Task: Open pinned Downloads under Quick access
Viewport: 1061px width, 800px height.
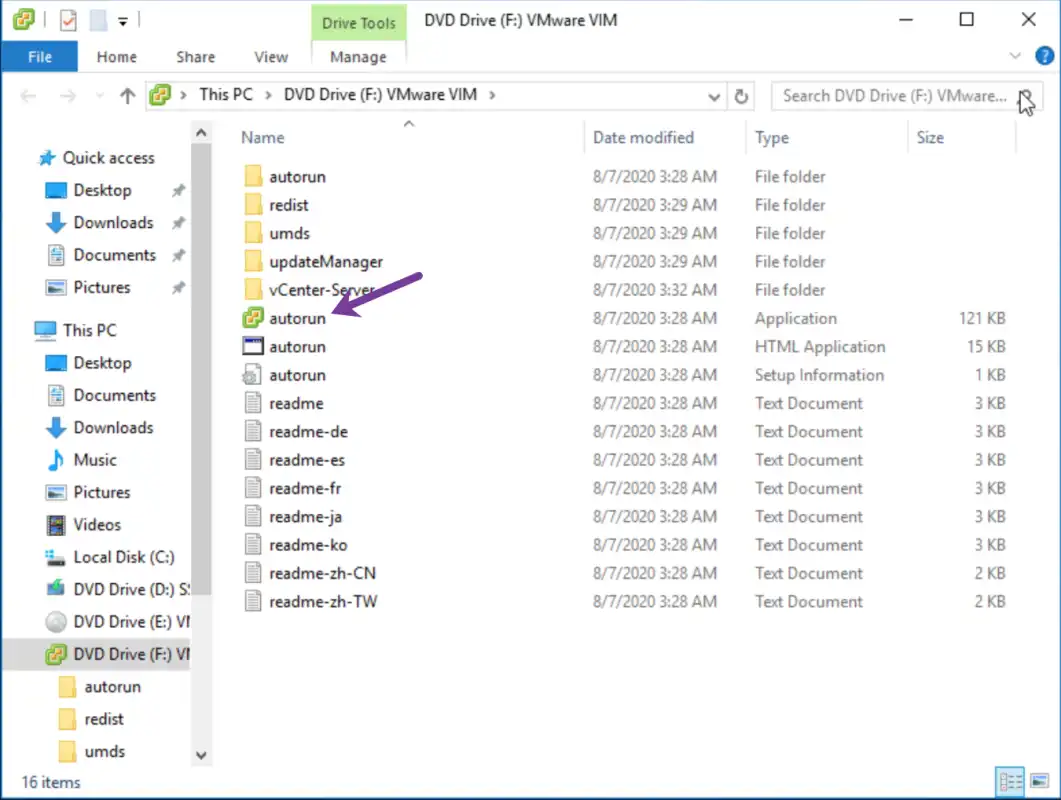Action: tap(113, 223)
